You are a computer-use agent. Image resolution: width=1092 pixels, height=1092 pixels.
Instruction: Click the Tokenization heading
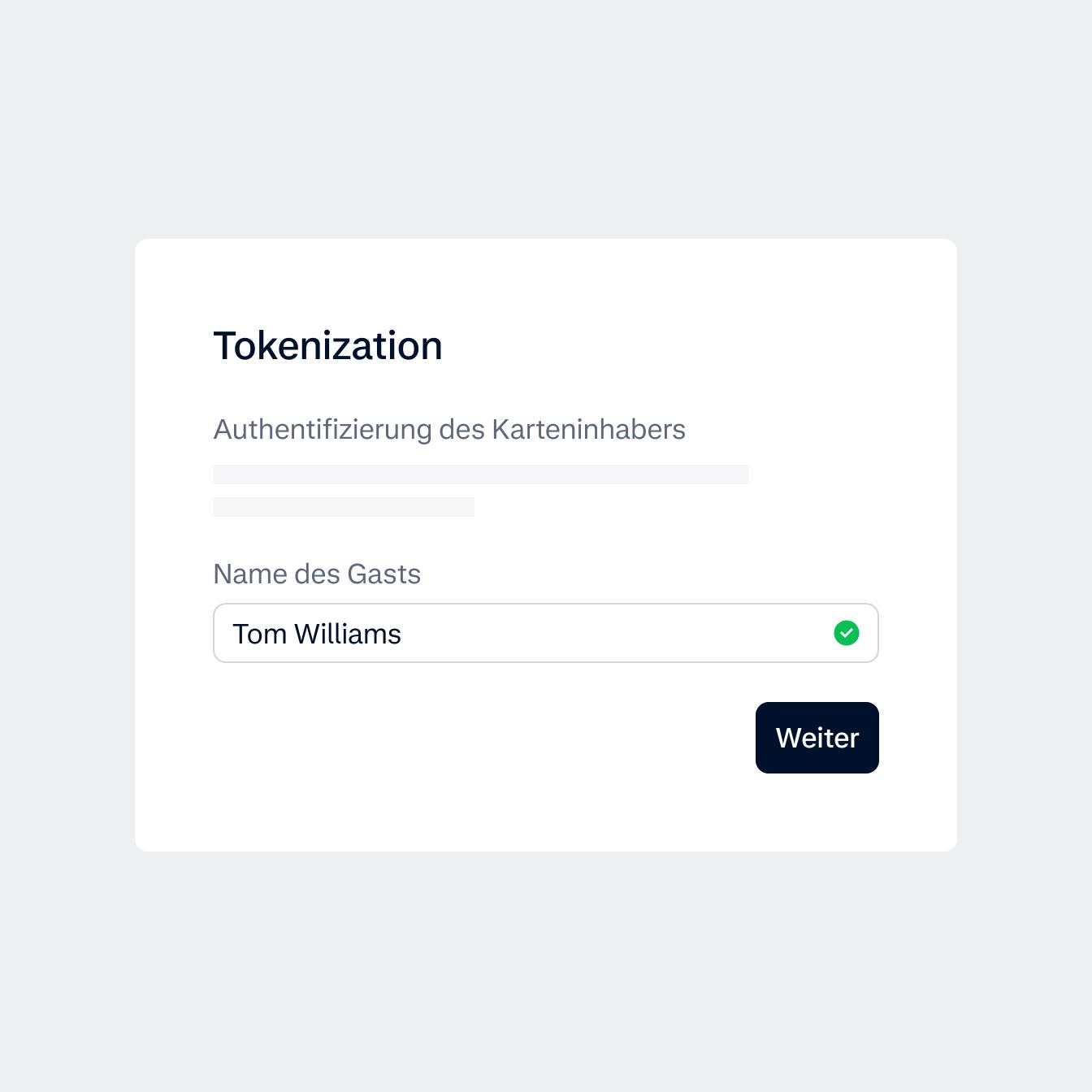point(327,346)
